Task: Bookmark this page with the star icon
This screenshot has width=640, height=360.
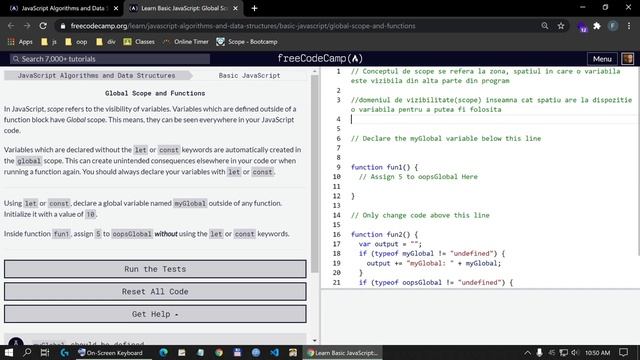Action: tap(561, 26)
